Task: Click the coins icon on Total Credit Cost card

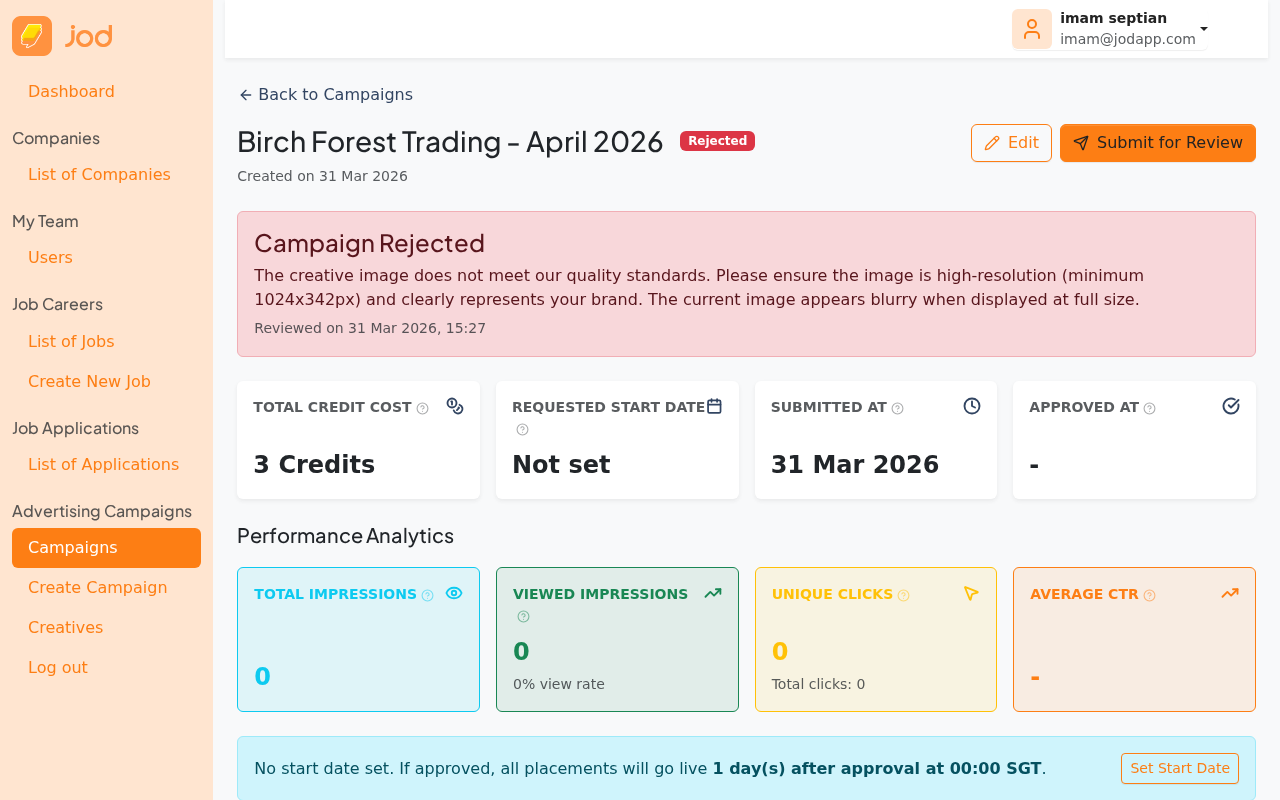Action: (454, 406)
